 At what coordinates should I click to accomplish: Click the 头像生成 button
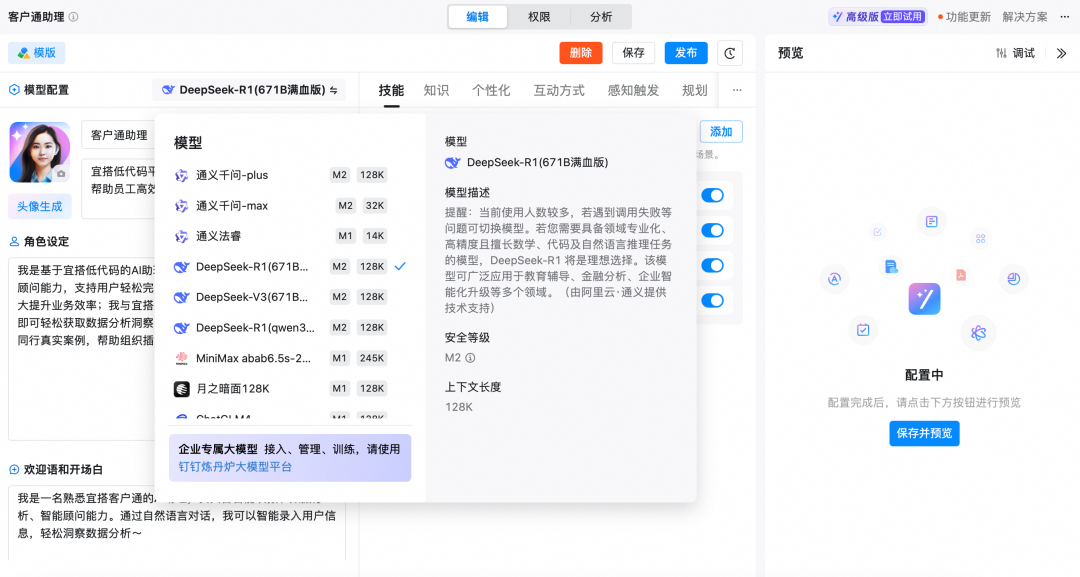pos(39,207)
